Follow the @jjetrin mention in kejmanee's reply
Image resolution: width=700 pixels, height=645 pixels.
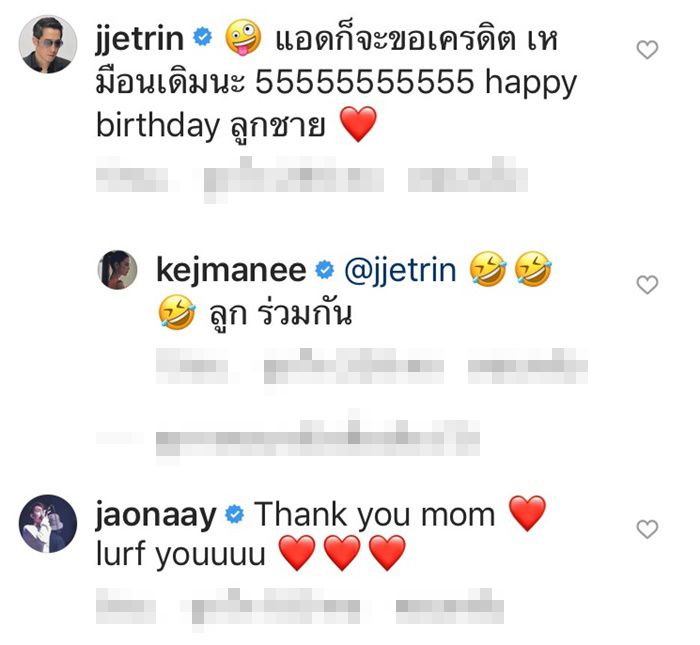(x=400, y=270)
